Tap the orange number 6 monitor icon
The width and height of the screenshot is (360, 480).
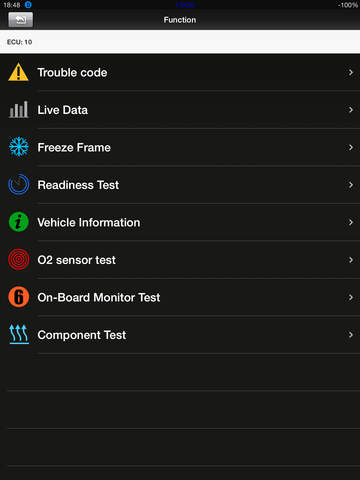(19, 297)
